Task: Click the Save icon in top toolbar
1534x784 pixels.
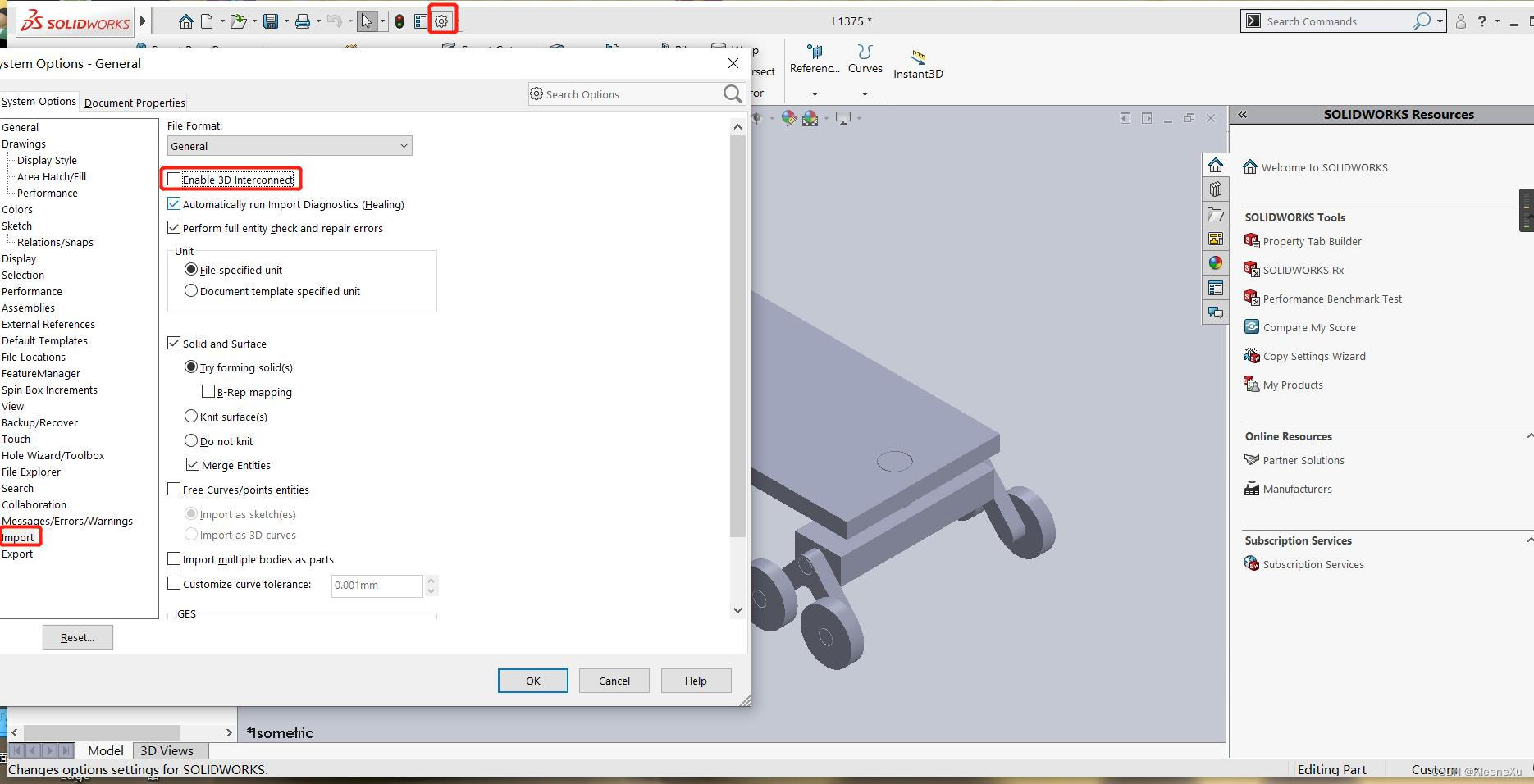Action: point(270,21)
